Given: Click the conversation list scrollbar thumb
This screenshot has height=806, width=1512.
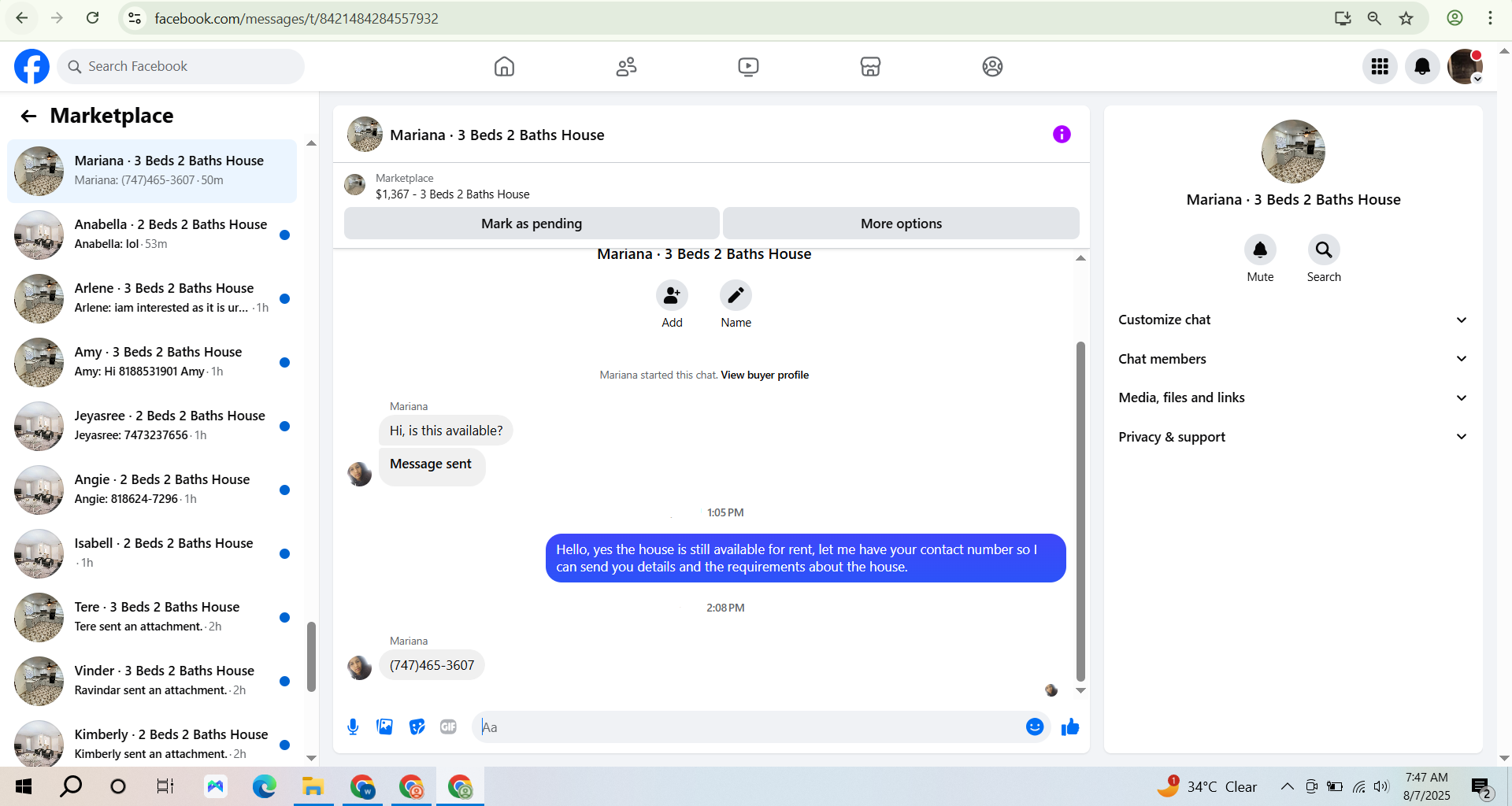Looking at the screenshot, I should click(x=311, y=656).
